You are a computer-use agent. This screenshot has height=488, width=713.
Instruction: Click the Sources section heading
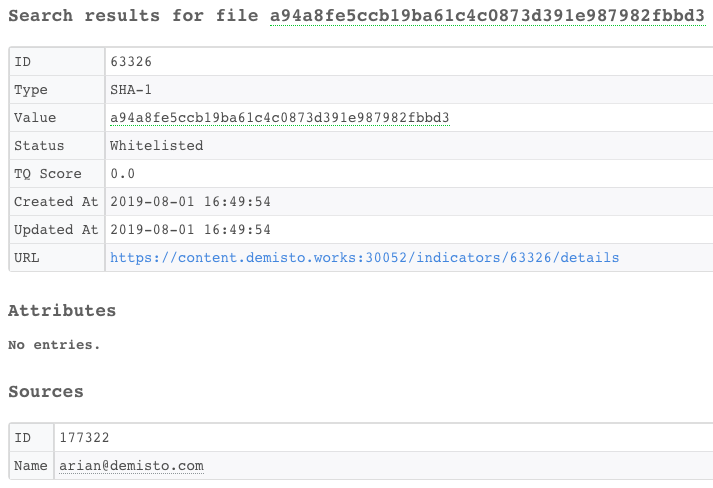click(46, 392)
